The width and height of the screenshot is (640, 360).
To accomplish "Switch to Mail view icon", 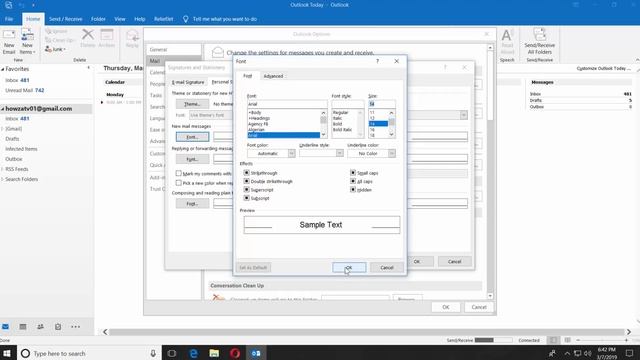I will [x=5, y=327].
